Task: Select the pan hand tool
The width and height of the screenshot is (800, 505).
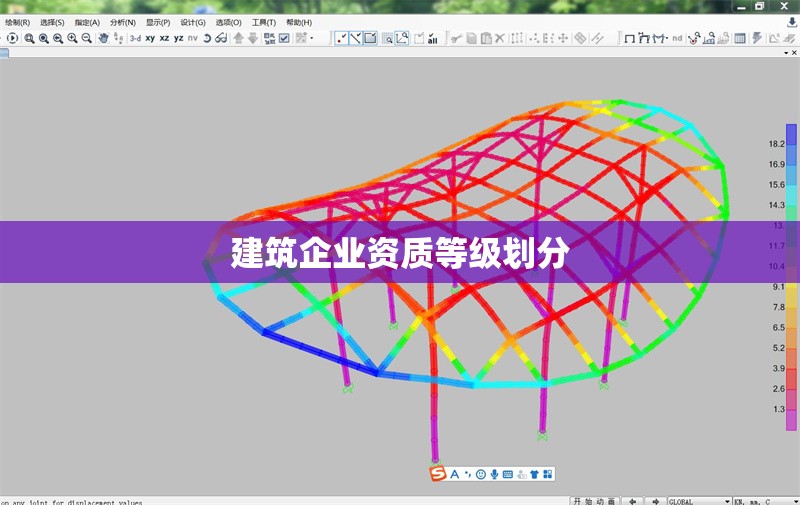Action: [104, 38]
